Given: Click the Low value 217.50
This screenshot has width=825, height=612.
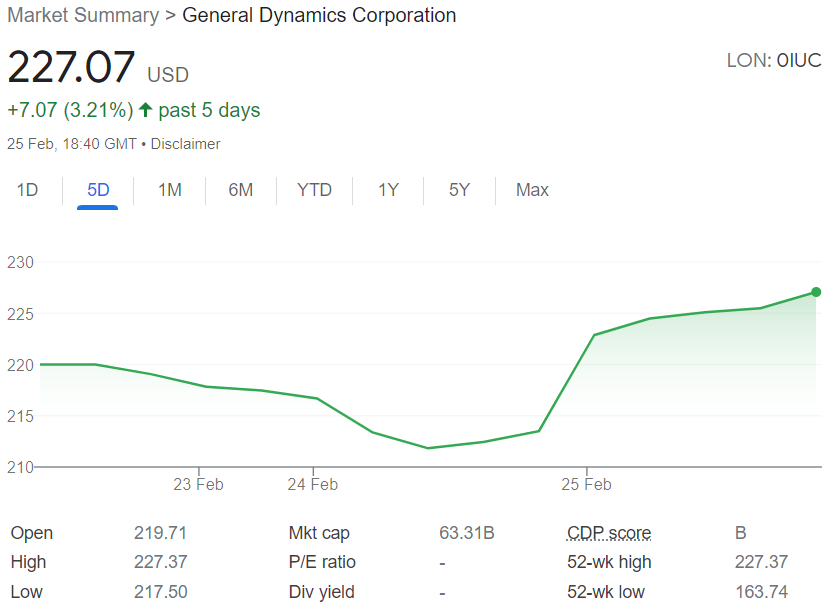Looking at the screenshot, I should 160,591.
